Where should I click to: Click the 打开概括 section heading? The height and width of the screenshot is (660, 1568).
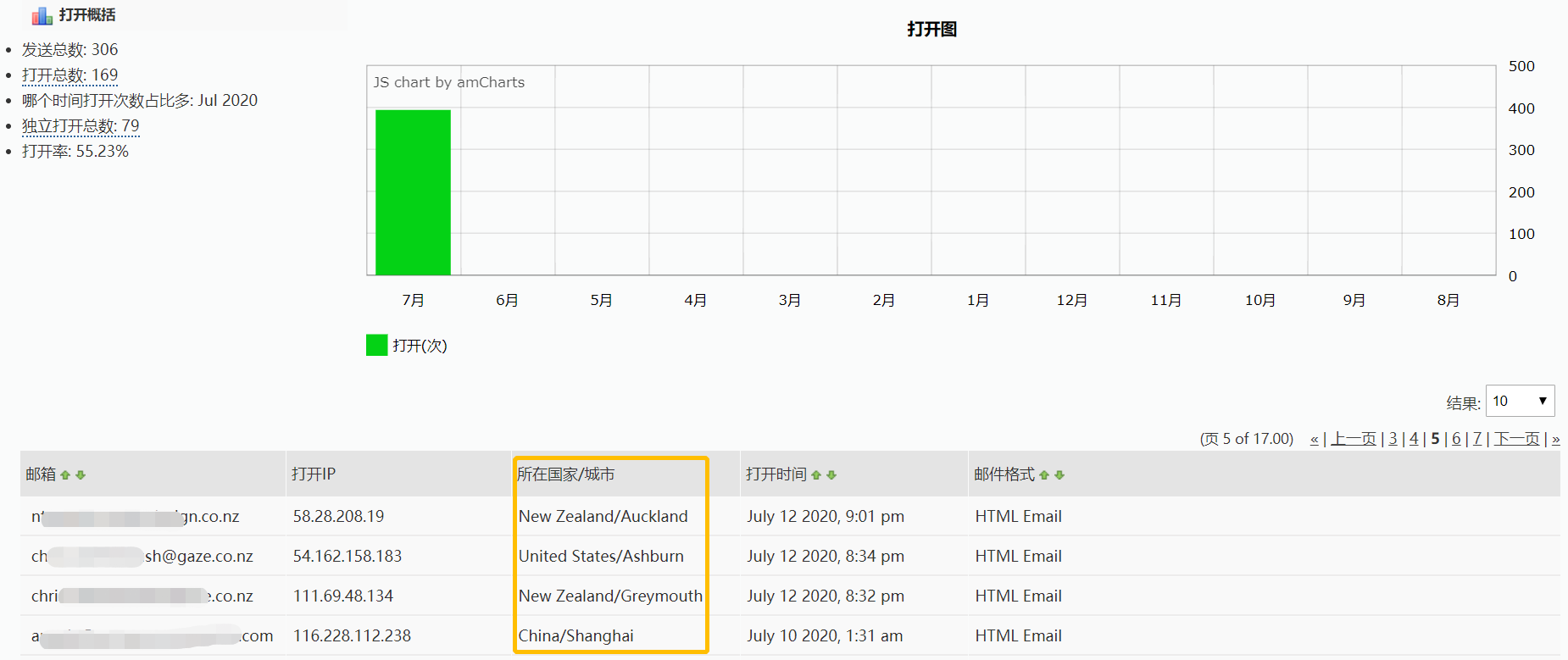click(87, 15)
